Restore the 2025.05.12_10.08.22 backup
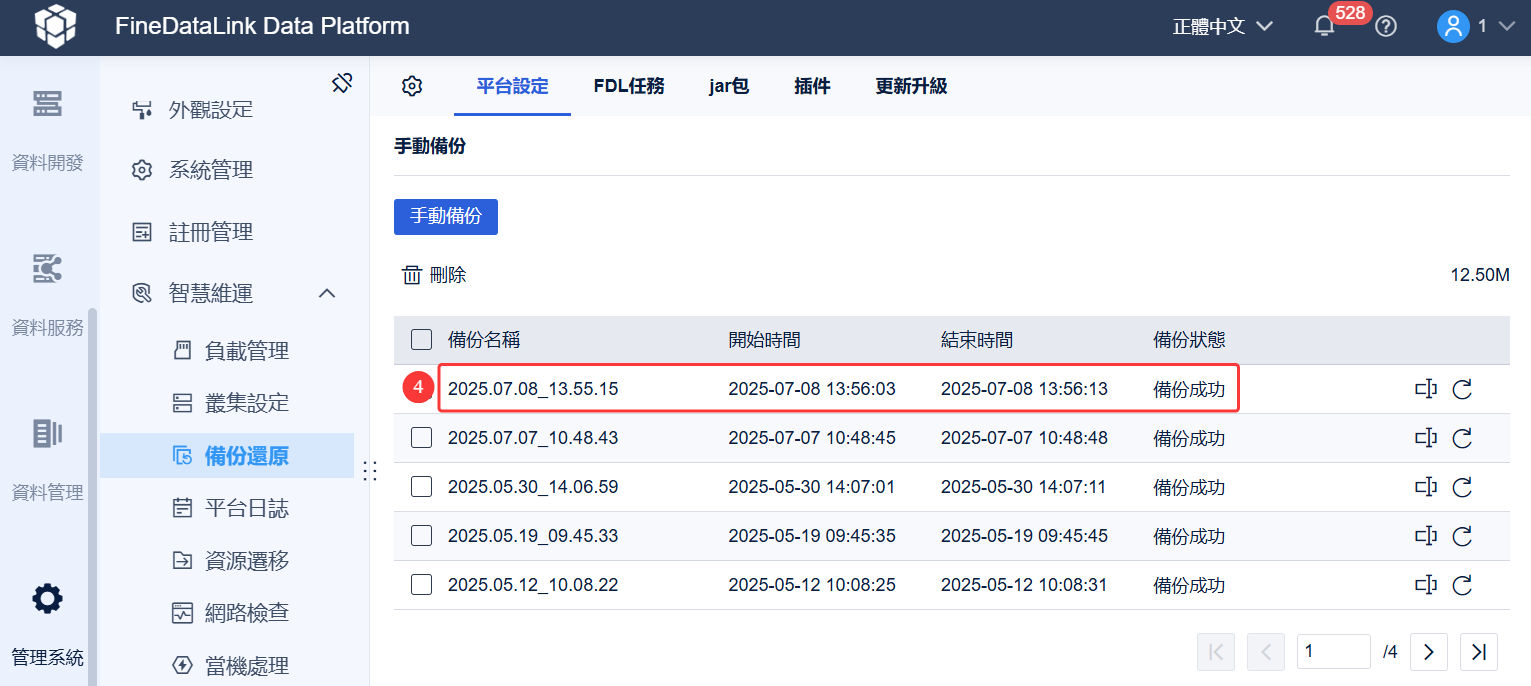The width and height of the screenshot is (1531, 686). coord(1462,585)
